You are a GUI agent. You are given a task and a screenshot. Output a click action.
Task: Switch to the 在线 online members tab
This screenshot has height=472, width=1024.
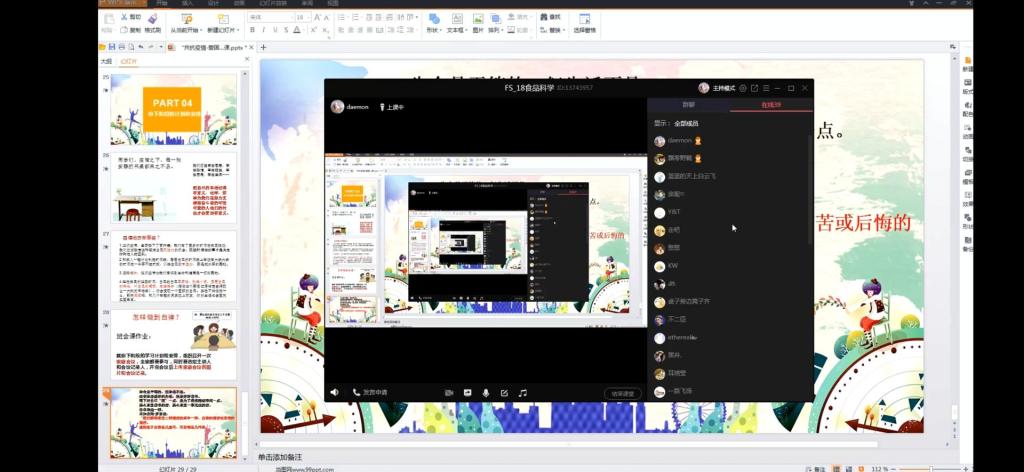[x=771, y=104]
